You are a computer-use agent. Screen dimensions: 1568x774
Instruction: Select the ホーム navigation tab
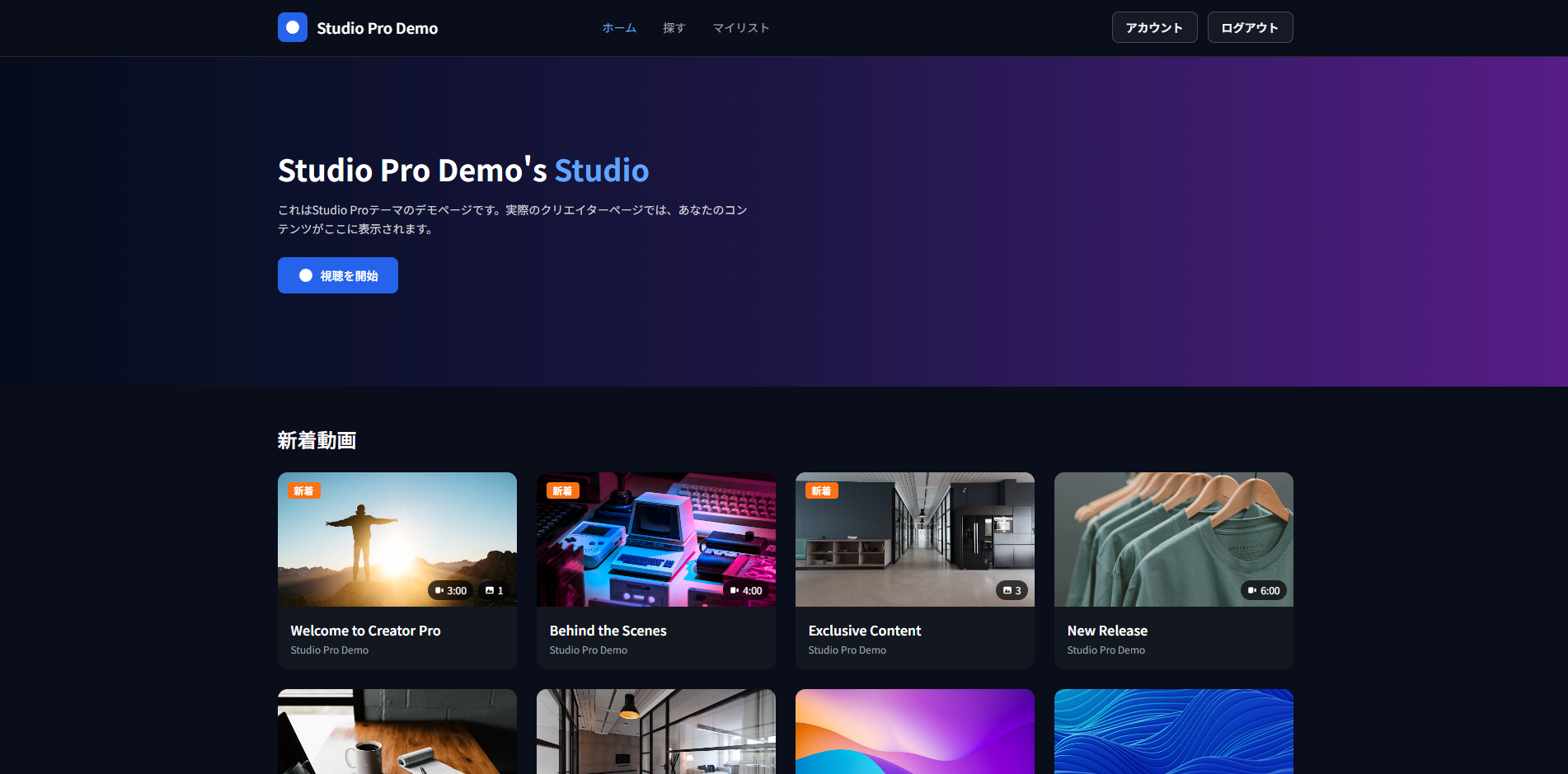pos(618,27)
